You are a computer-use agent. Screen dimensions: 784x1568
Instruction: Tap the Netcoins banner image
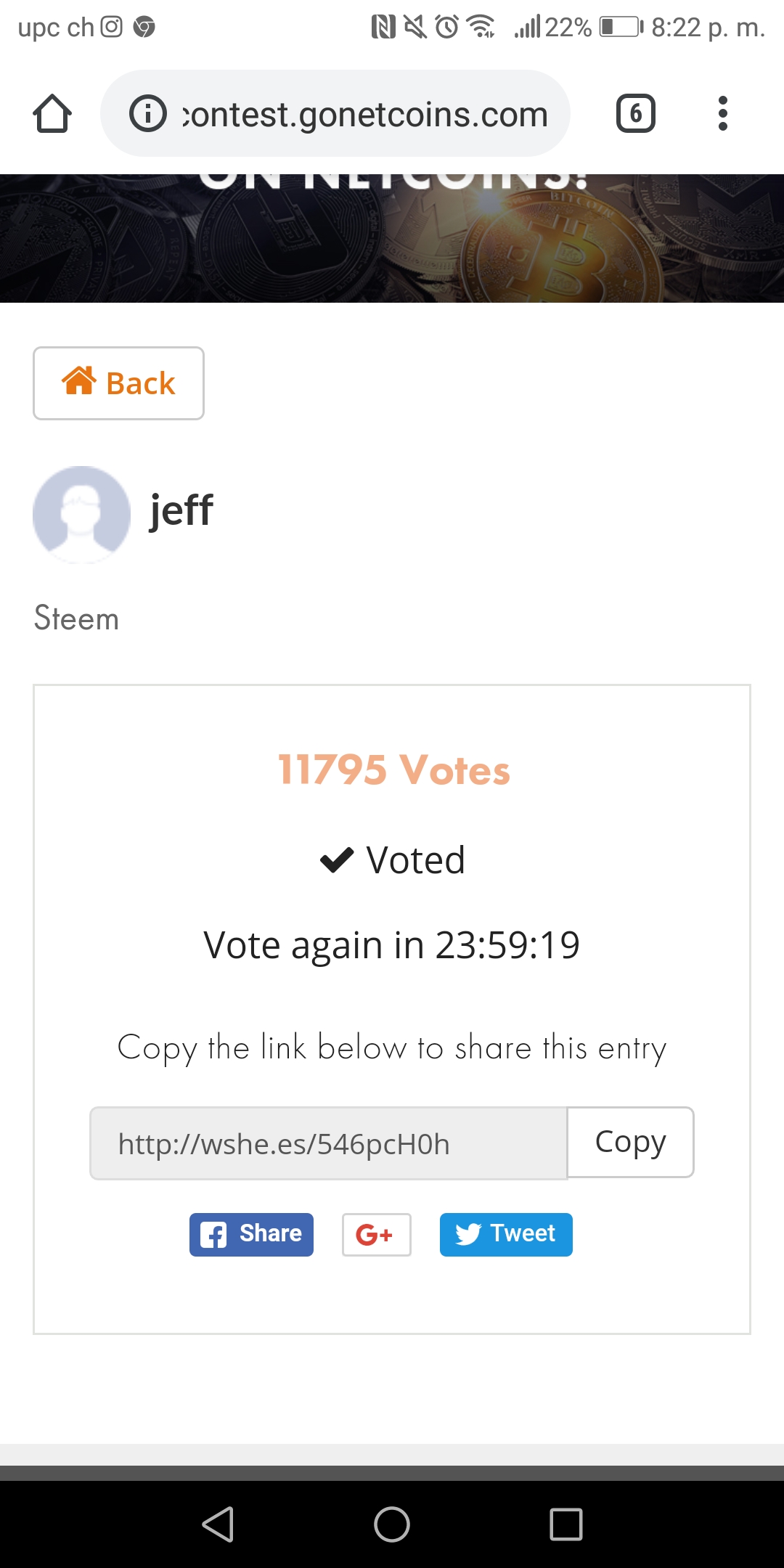pos(392,238)
